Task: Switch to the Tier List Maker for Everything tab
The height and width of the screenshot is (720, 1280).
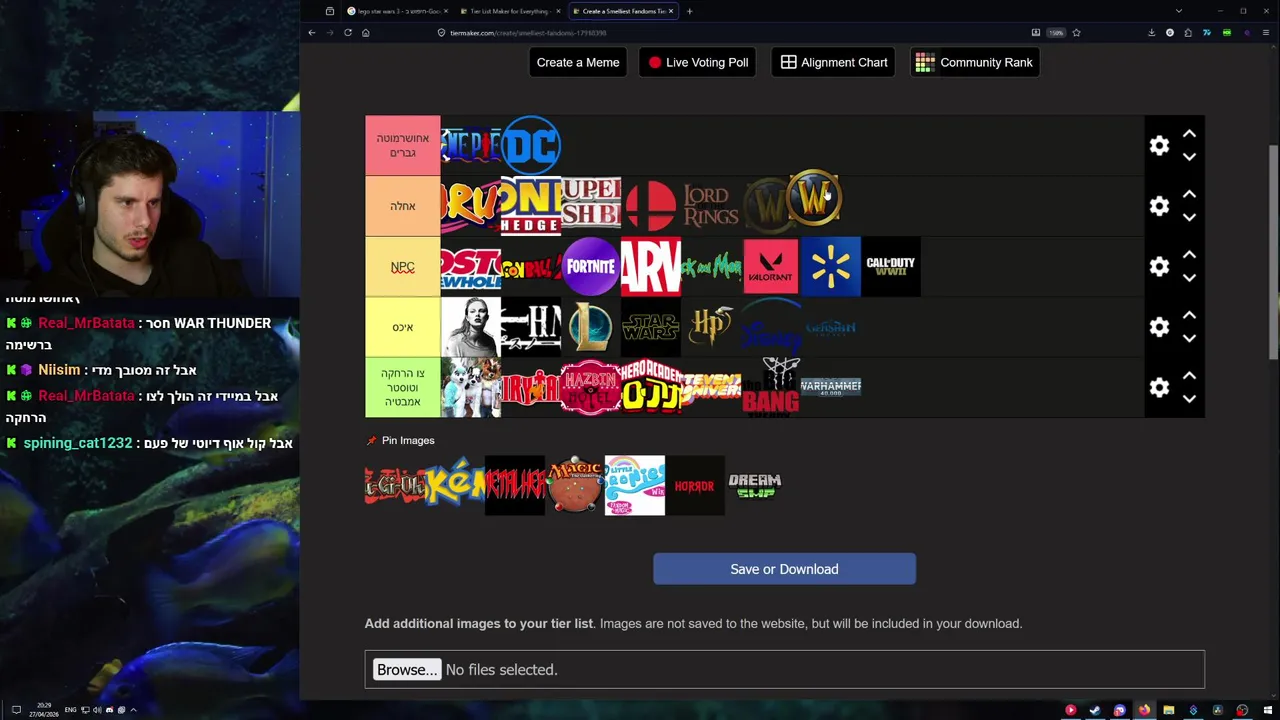Action: click(x=508, y=11)
